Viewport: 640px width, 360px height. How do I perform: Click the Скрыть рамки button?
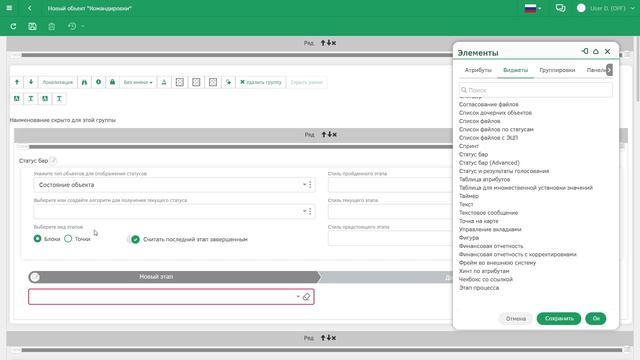click(306, 82)
